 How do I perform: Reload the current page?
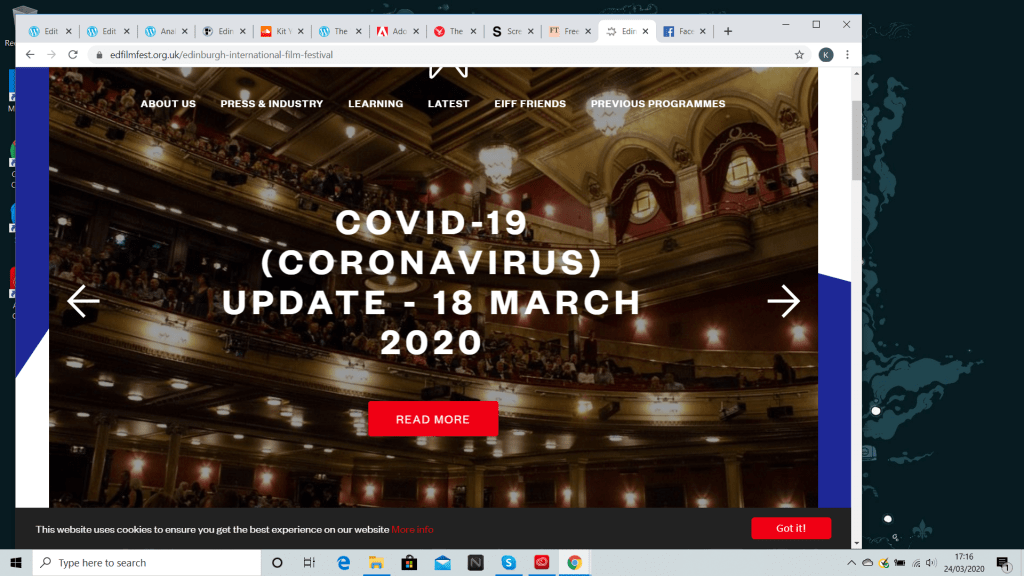click(x=73, y=54)
